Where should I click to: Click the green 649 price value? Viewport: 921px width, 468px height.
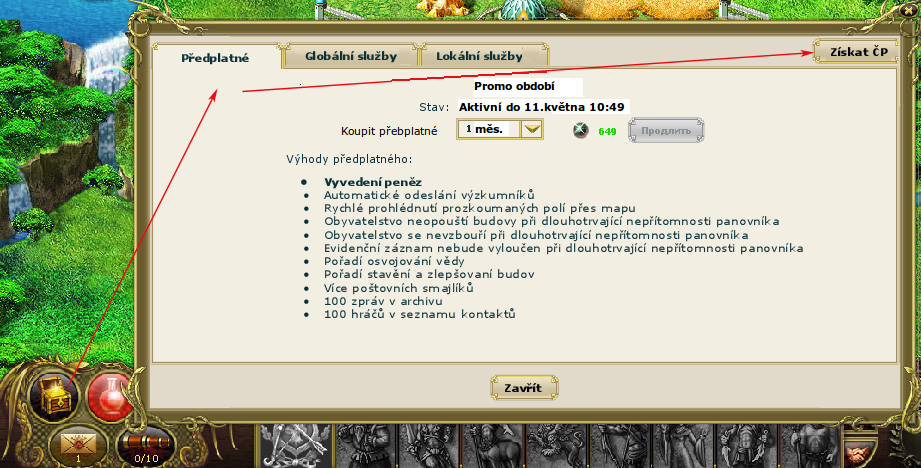click(607, 132)
